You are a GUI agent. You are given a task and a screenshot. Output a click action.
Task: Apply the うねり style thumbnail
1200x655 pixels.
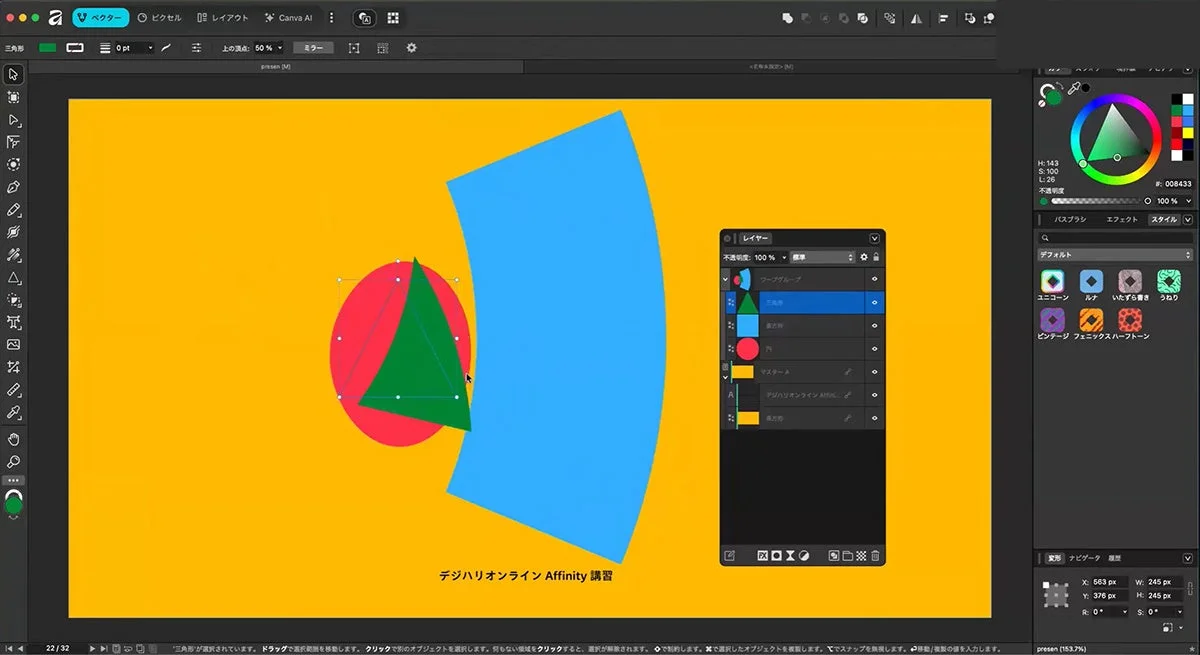[1167, 283]
